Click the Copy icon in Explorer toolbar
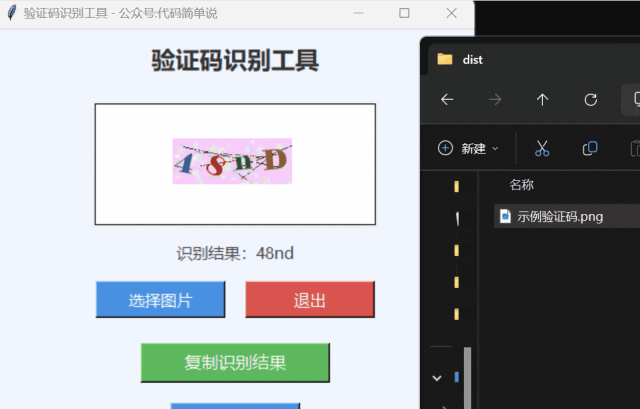The width and height of the screenshot is (640, 409). point(590,148)
